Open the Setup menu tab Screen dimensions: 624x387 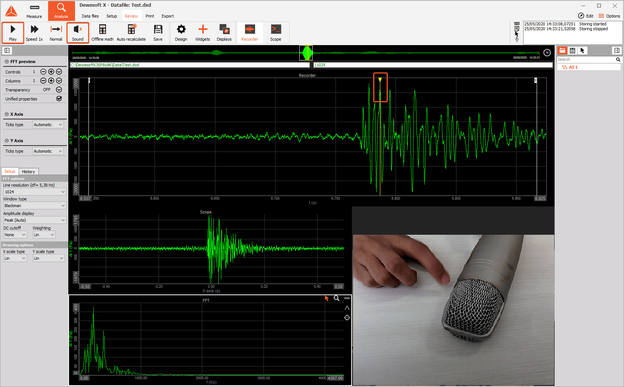(111, 16)
